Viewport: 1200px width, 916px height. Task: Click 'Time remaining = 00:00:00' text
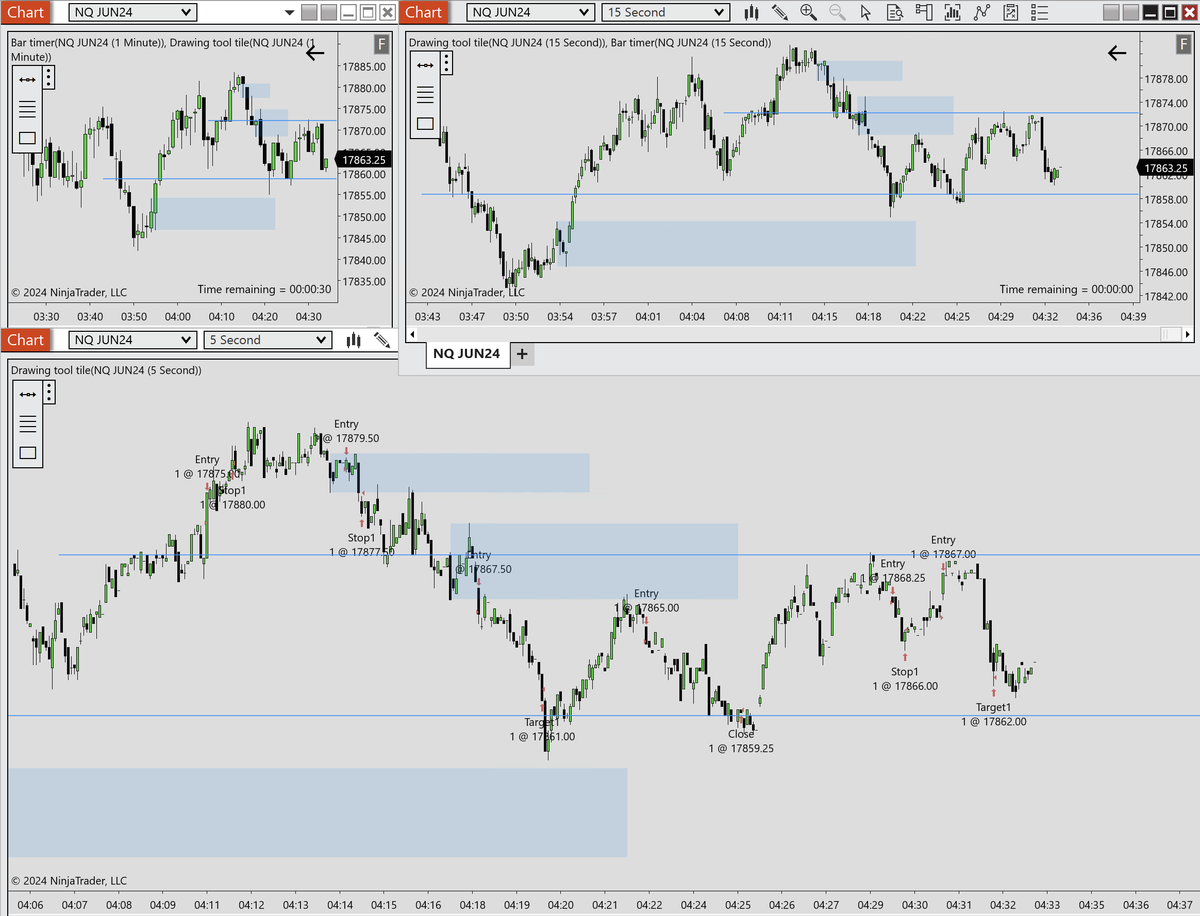(1066, 289)
